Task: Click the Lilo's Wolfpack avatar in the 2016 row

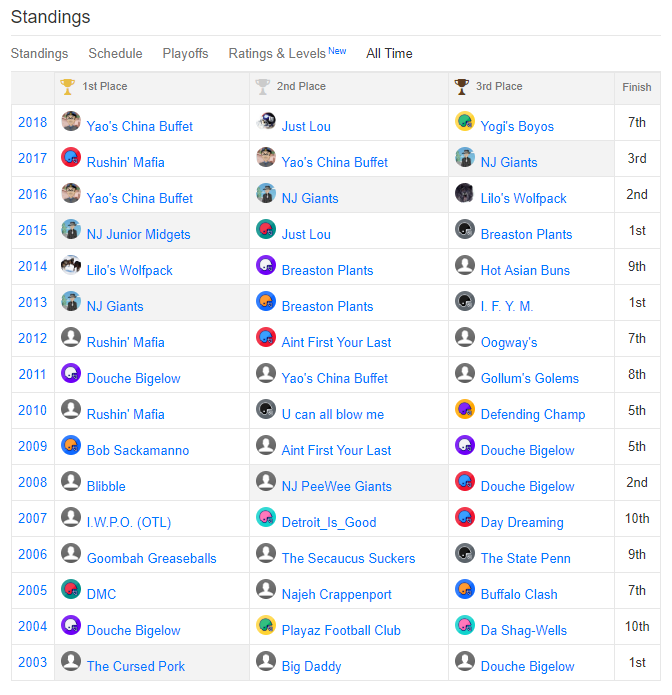Action: click(x=465, y=193)
